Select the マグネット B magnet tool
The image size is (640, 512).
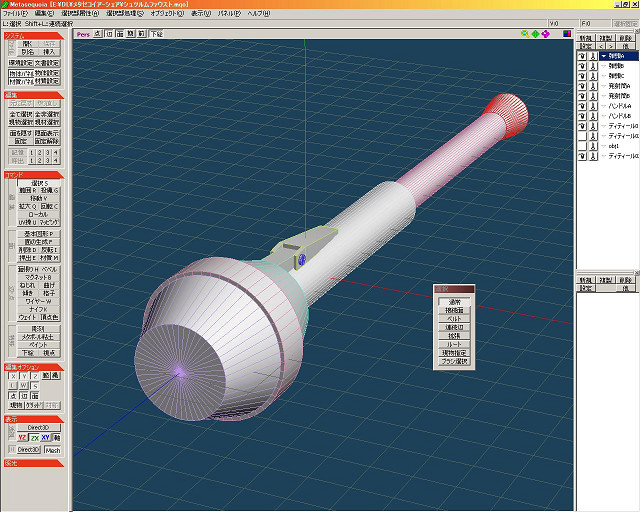(x=39, y=278)
